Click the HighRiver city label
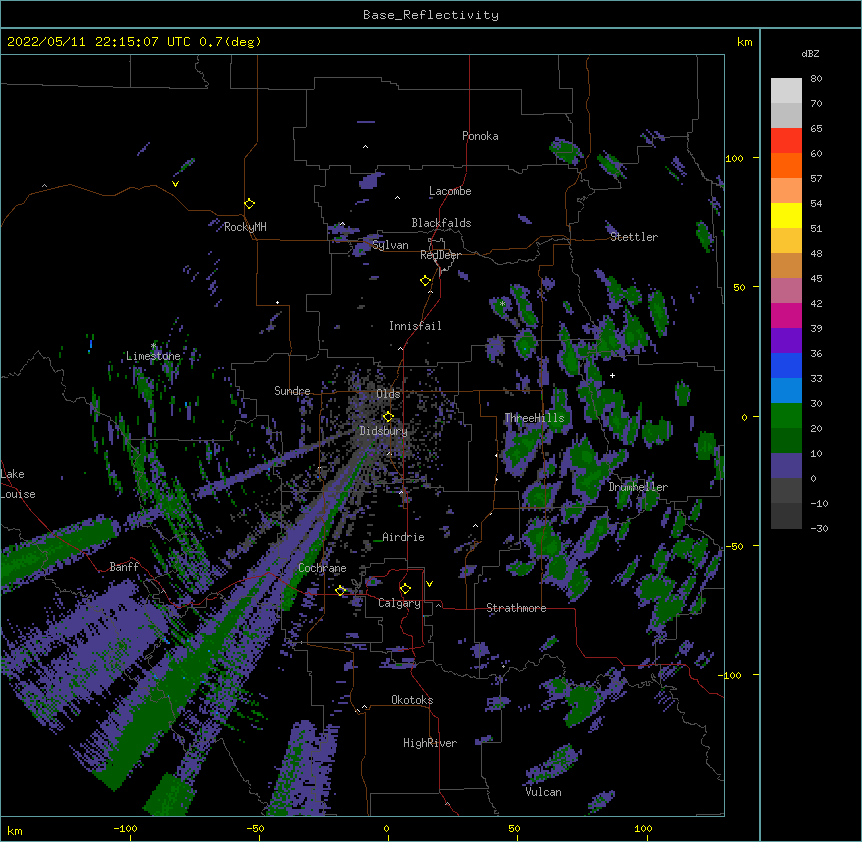This screenshot has width=862, height=842. [430, 743]
